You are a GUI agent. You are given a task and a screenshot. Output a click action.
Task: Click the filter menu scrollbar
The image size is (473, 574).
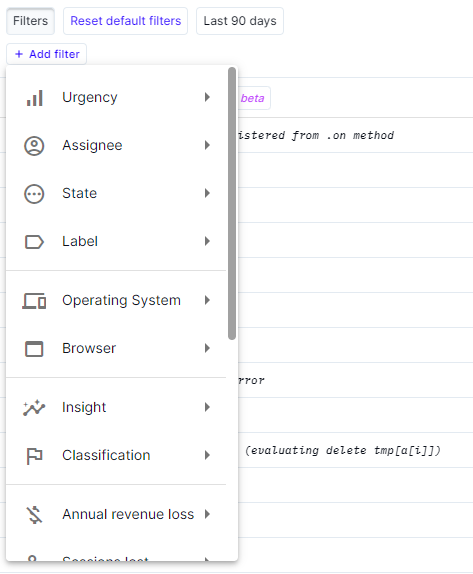click(x=232, y=203)
